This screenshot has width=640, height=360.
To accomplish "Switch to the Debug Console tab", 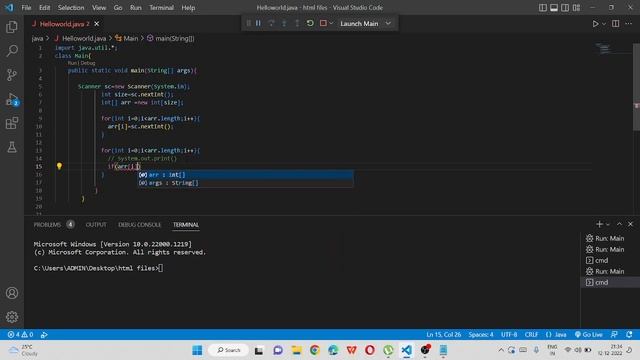I will (x=140, y=224).
